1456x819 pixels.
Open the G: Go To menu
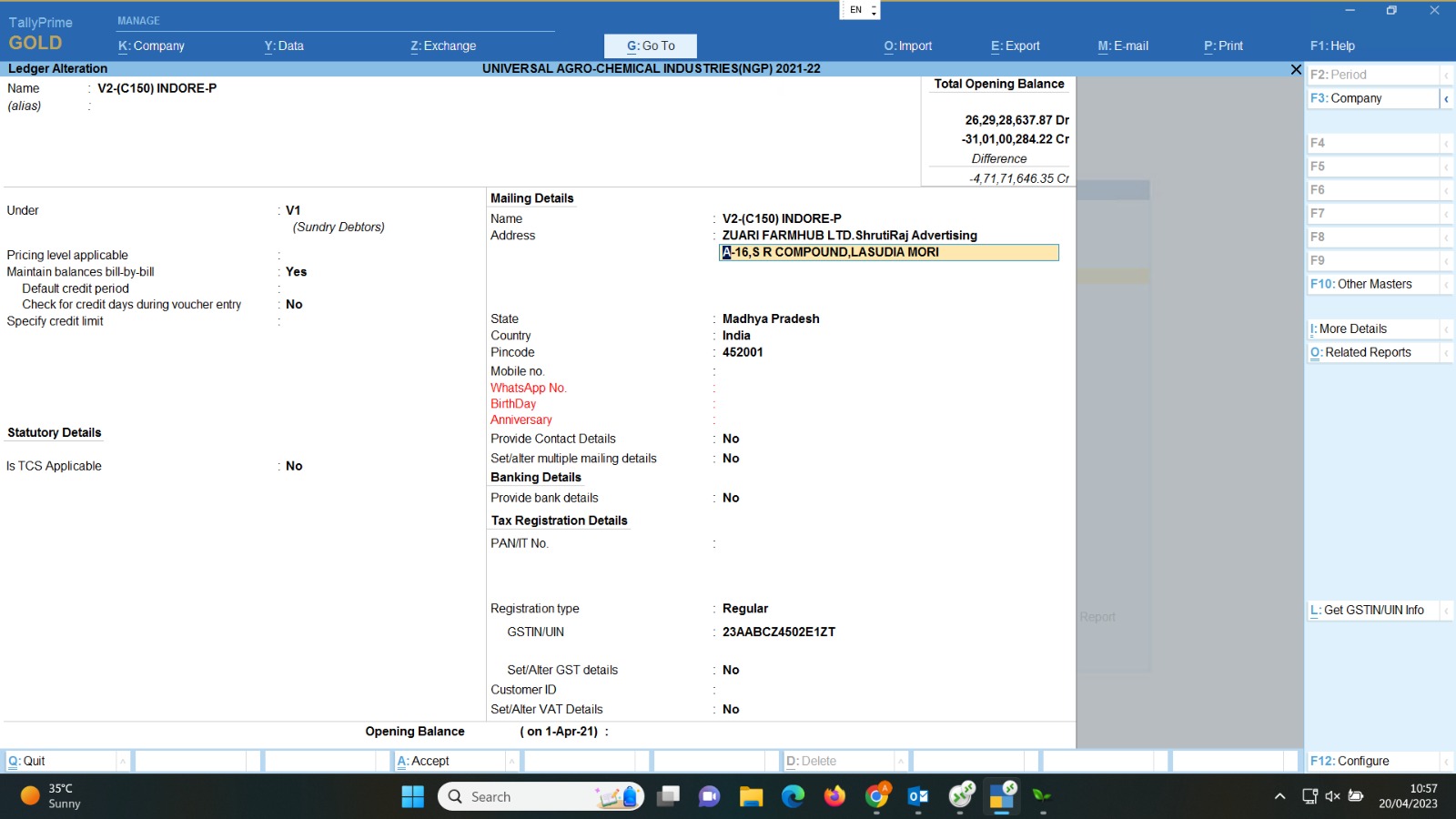[651, 46]
